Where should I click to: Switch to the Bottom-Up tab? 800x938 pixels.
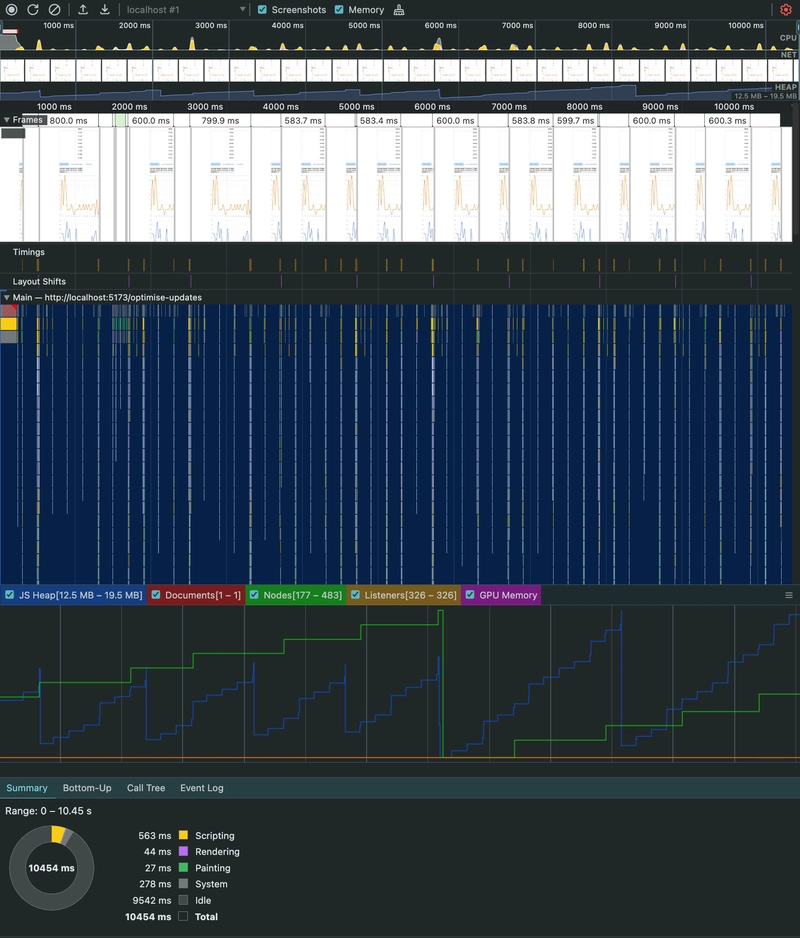point(87,788)
